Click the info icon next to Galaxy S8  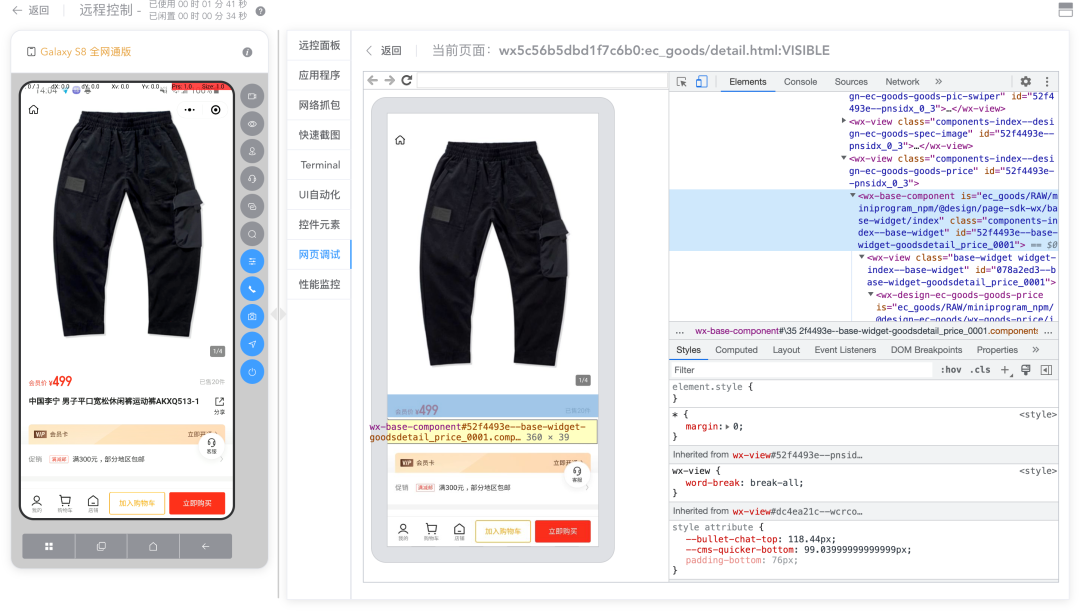(247, 52)
